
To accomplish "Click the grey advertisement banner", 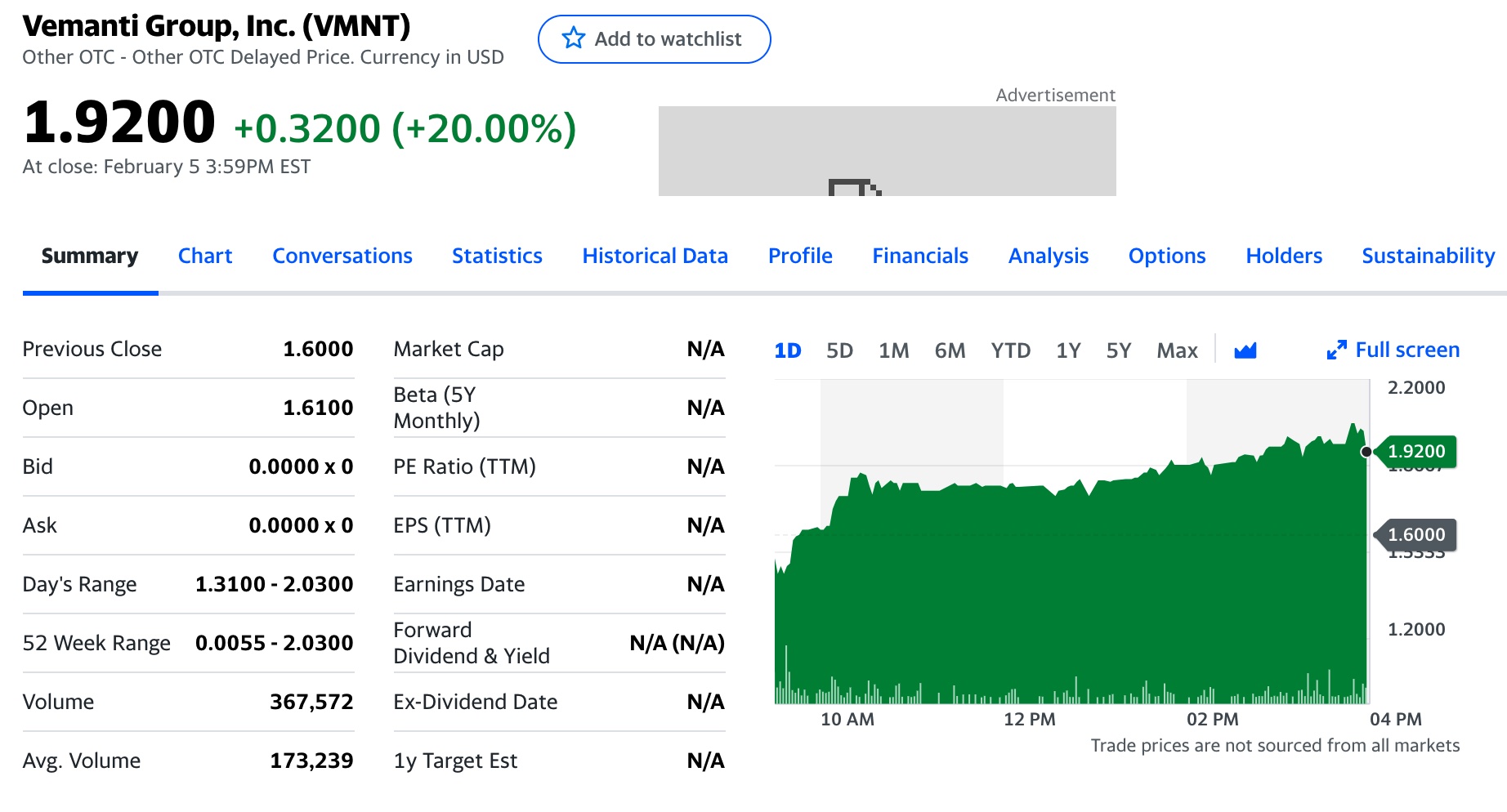I will (x=887, y=151).
